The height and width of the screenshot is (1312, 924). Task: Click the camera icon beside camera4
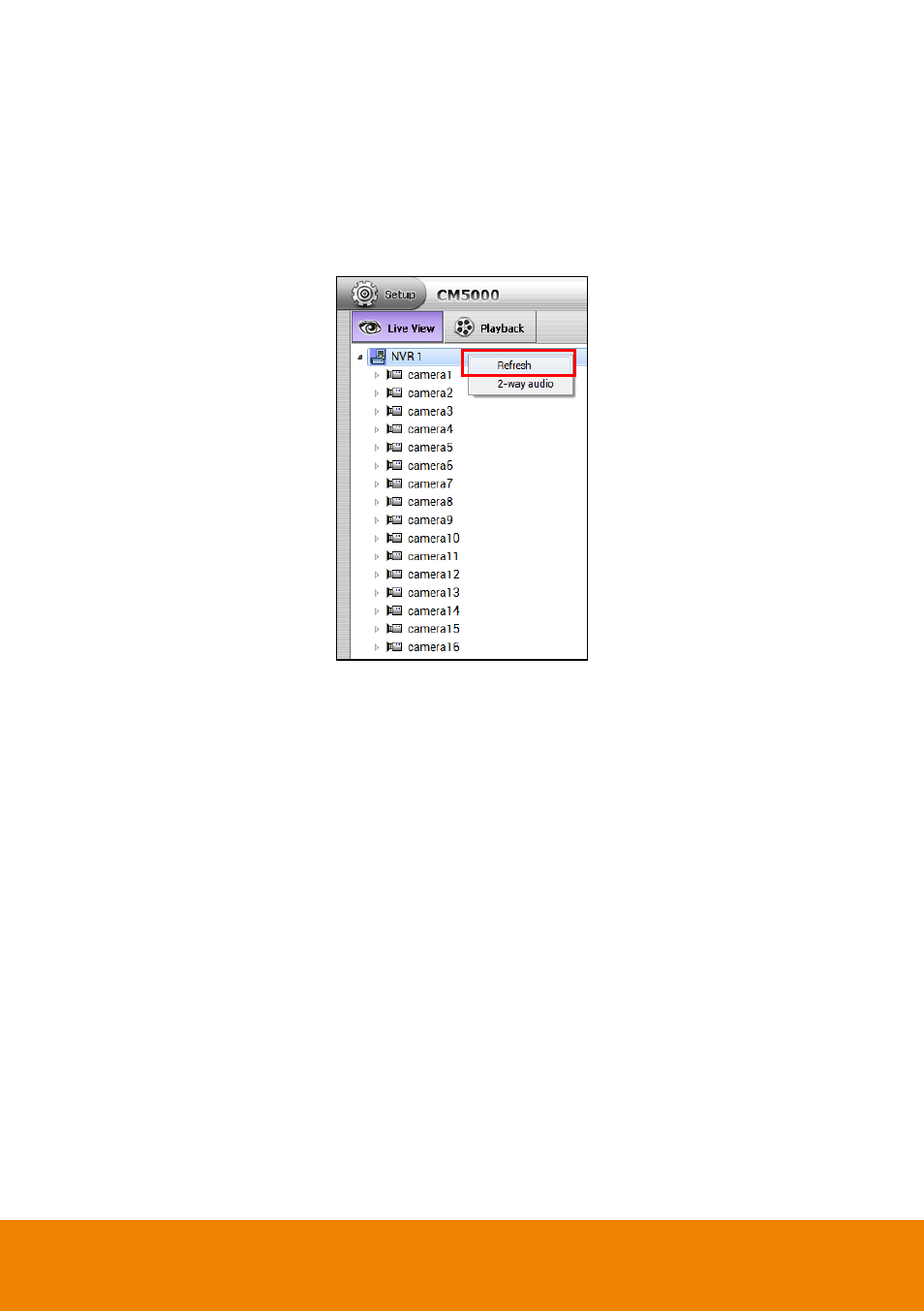[x=394, y=428]
